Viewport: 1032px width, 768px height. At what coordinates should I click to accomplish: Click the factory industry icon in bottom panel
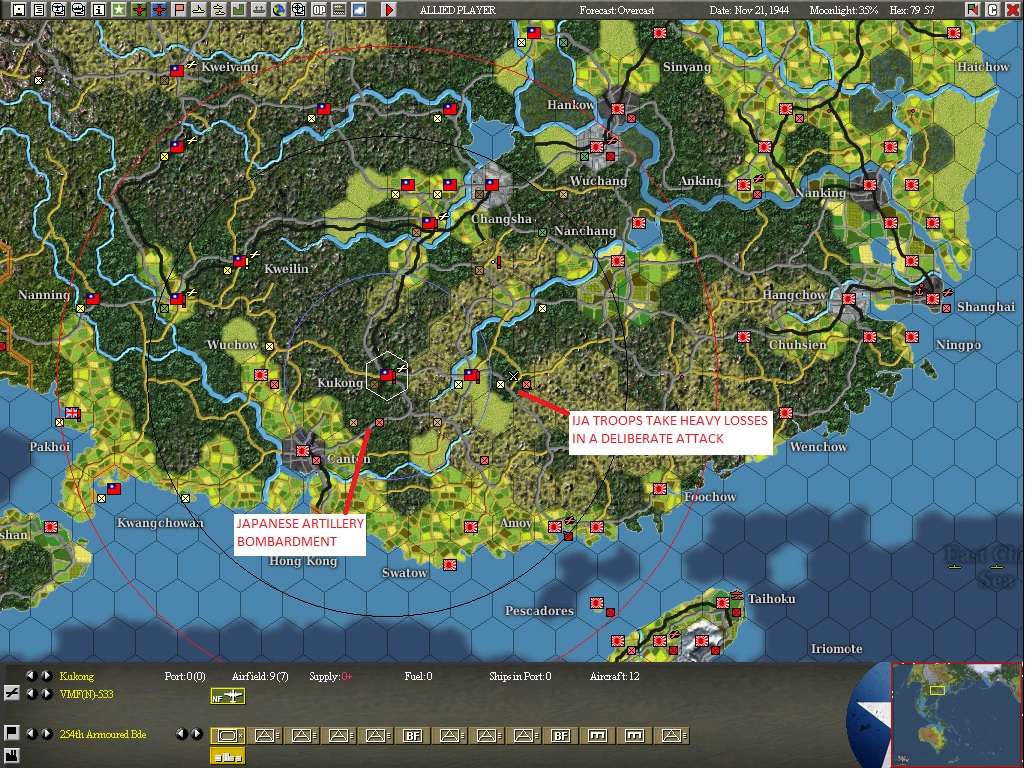(11, 755)
